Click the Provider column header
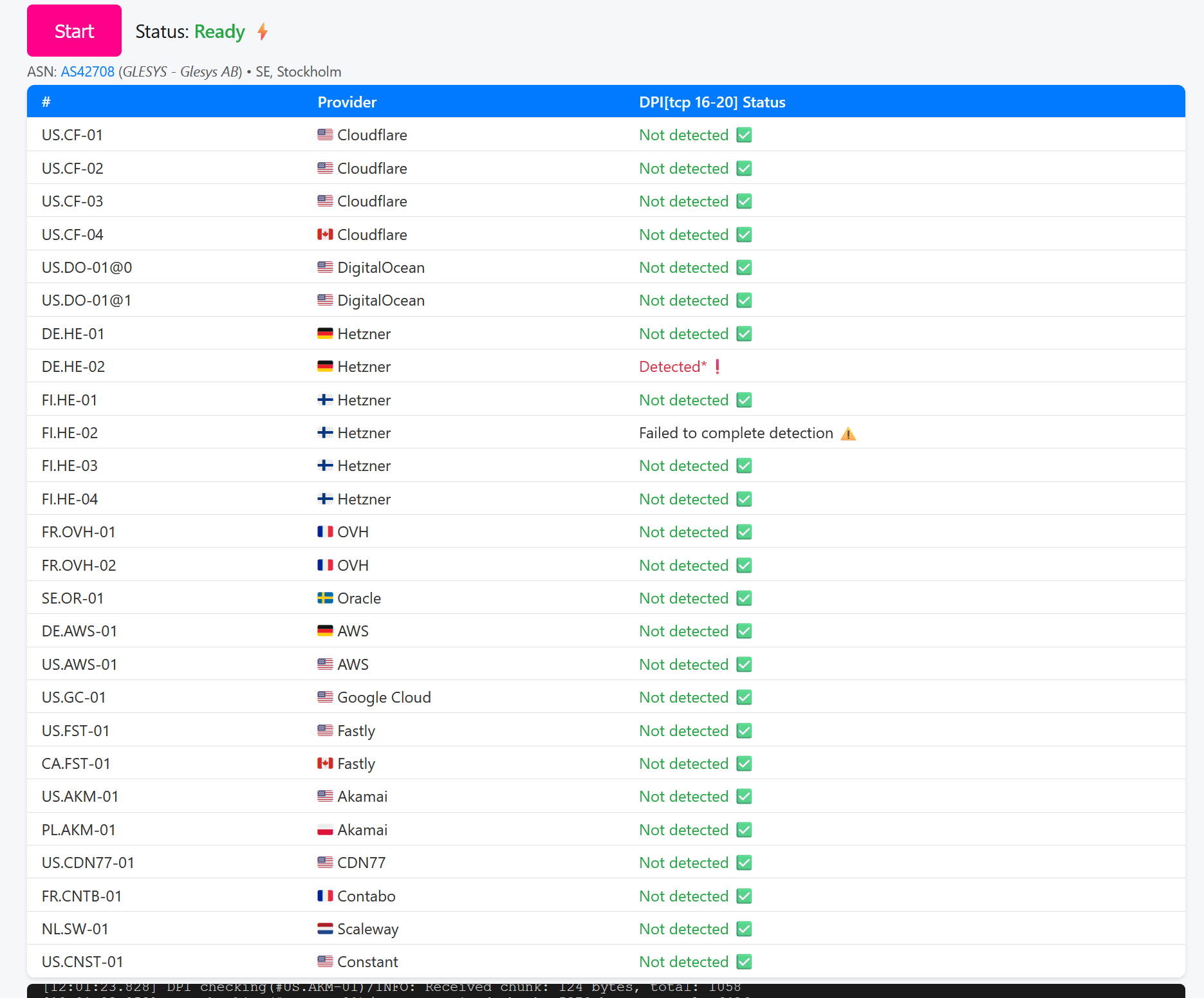Screen dimensions: 1204x998 click(347, 102)
